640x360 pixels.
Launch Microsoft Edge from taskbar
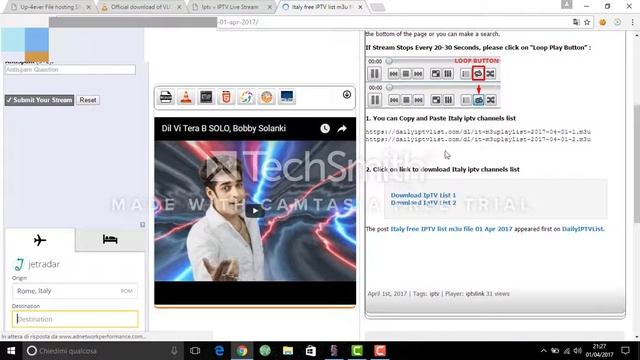click(x=219, y=351)
